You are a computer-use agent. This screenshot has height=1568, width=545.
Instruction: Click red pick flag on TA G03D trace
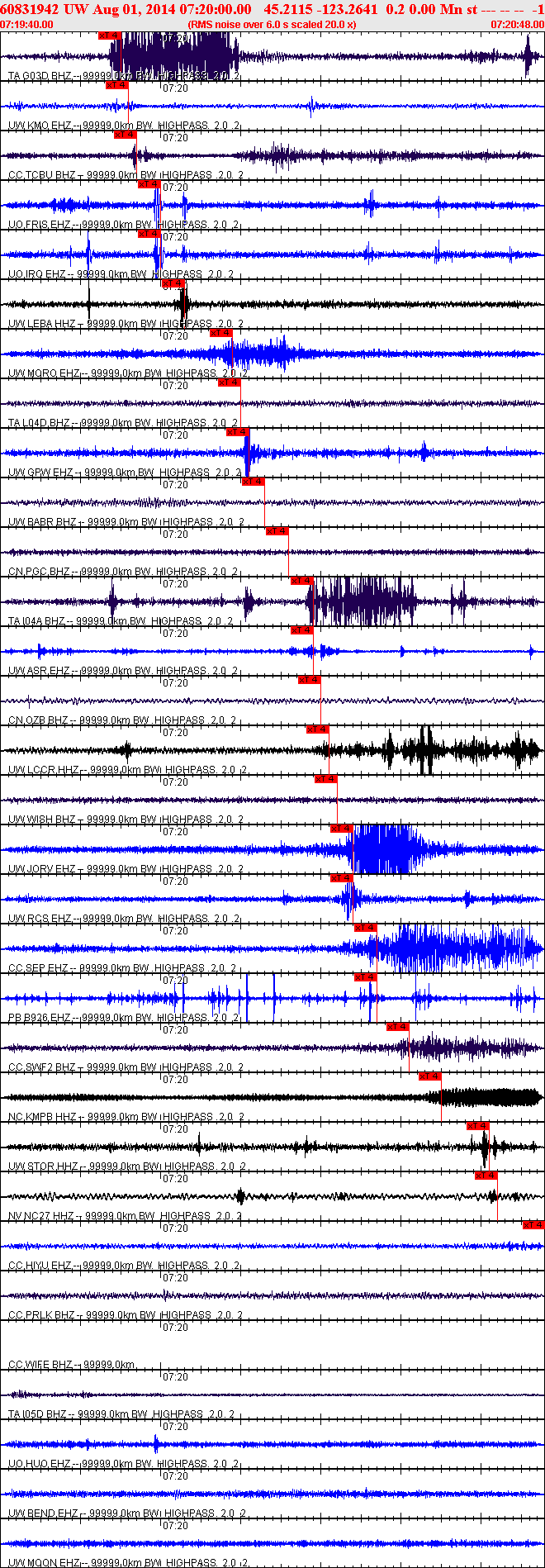[109, 36]
